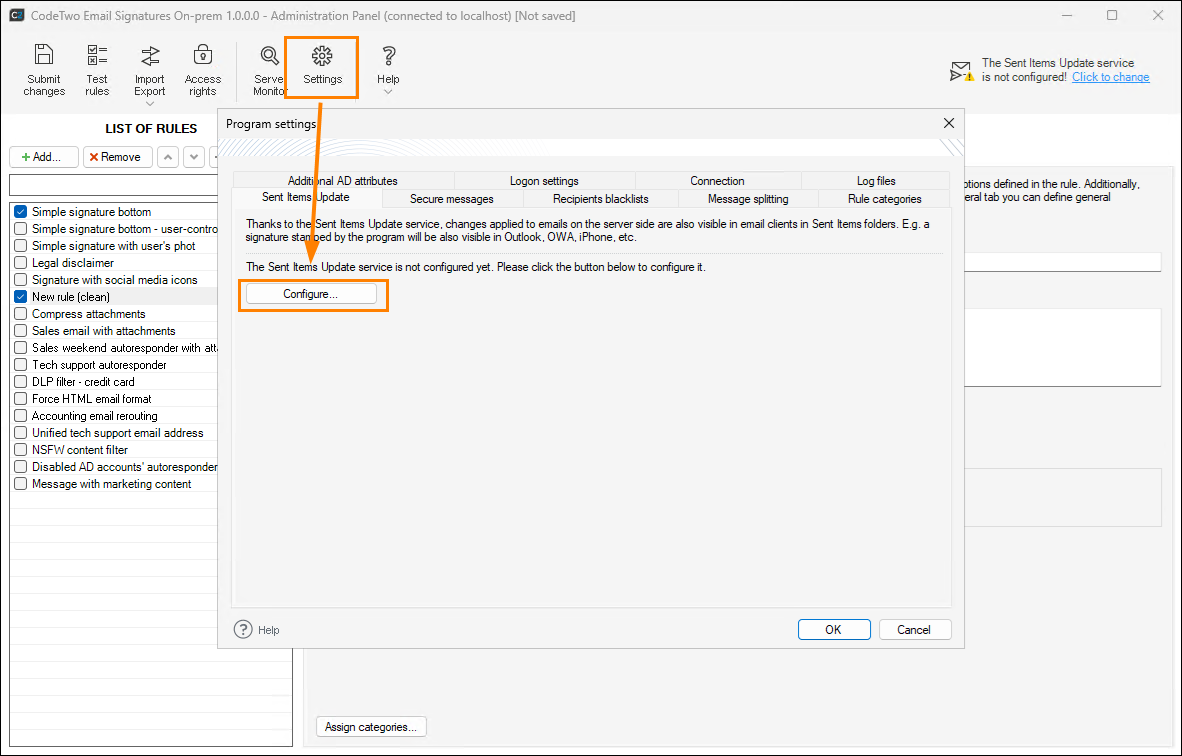Select the Force HTML email format rule
The image size is (1182, 756).
91,399
